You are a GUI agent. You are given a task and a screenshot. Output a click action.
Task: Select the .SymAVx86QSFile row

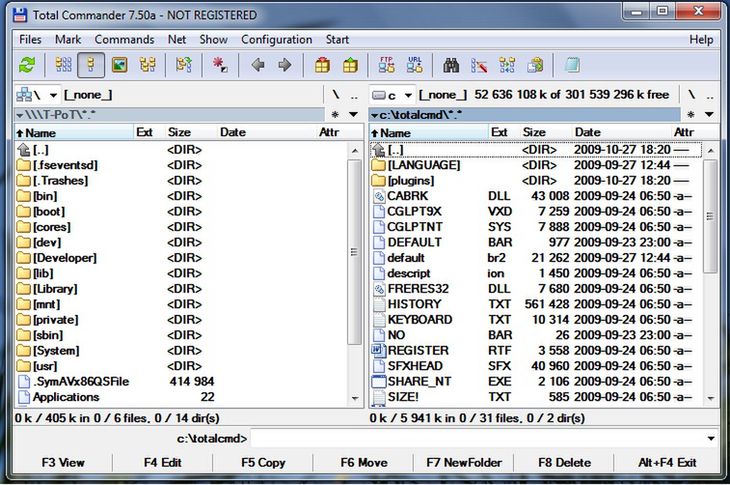(x=182, y=381)
